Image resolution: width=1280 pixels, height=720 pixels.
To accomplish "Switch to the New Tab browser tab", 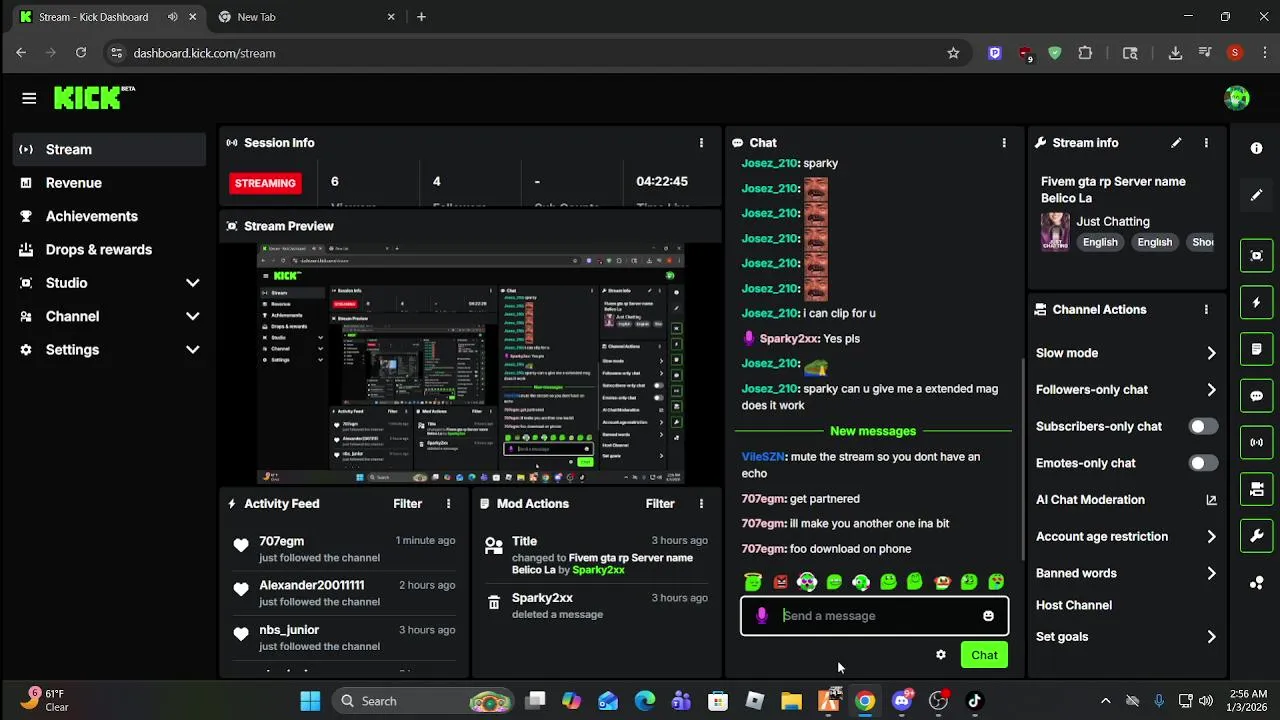I will coord(304,17).
